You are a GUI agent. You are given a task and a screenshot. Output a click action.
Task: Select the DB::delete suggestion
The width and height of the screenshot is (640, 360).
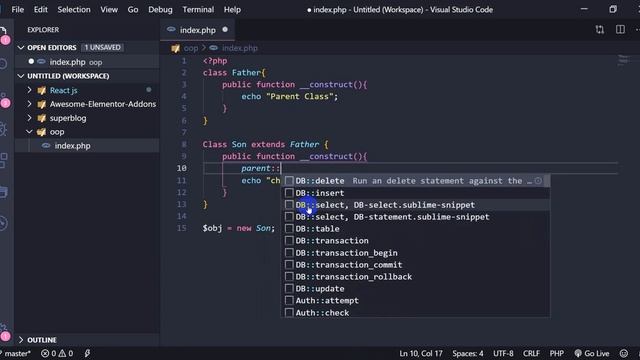pos(416,181)
